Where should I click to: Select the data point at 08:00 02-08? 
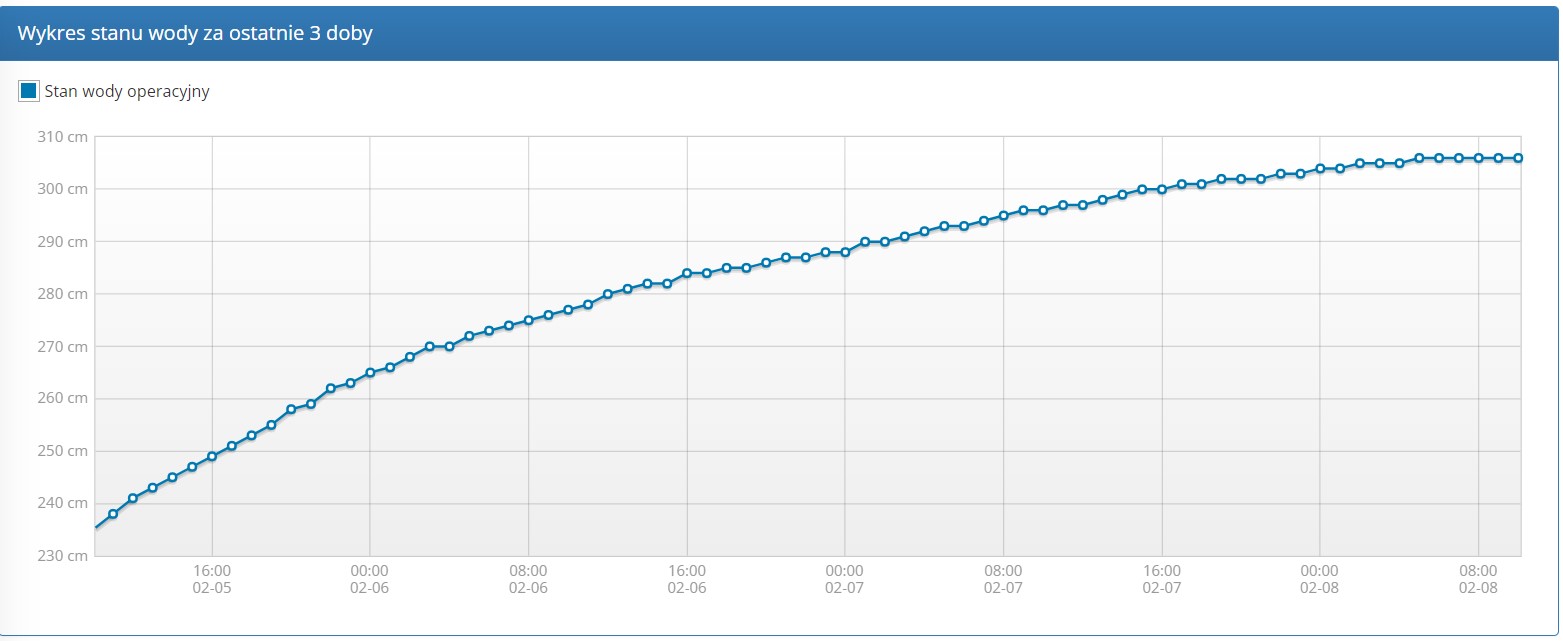point(1478,158)
